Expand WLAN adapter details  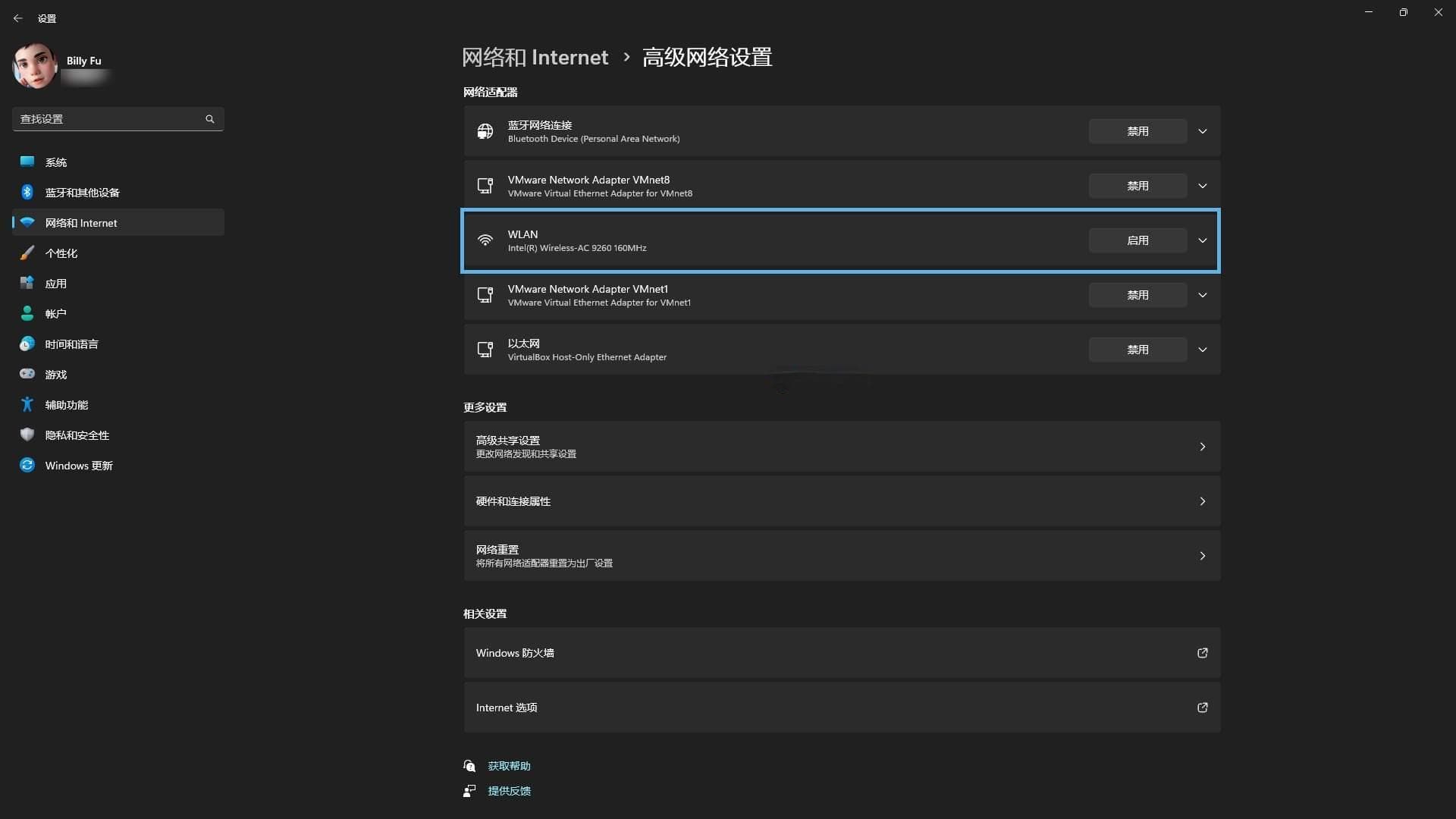pos(1203,240)
